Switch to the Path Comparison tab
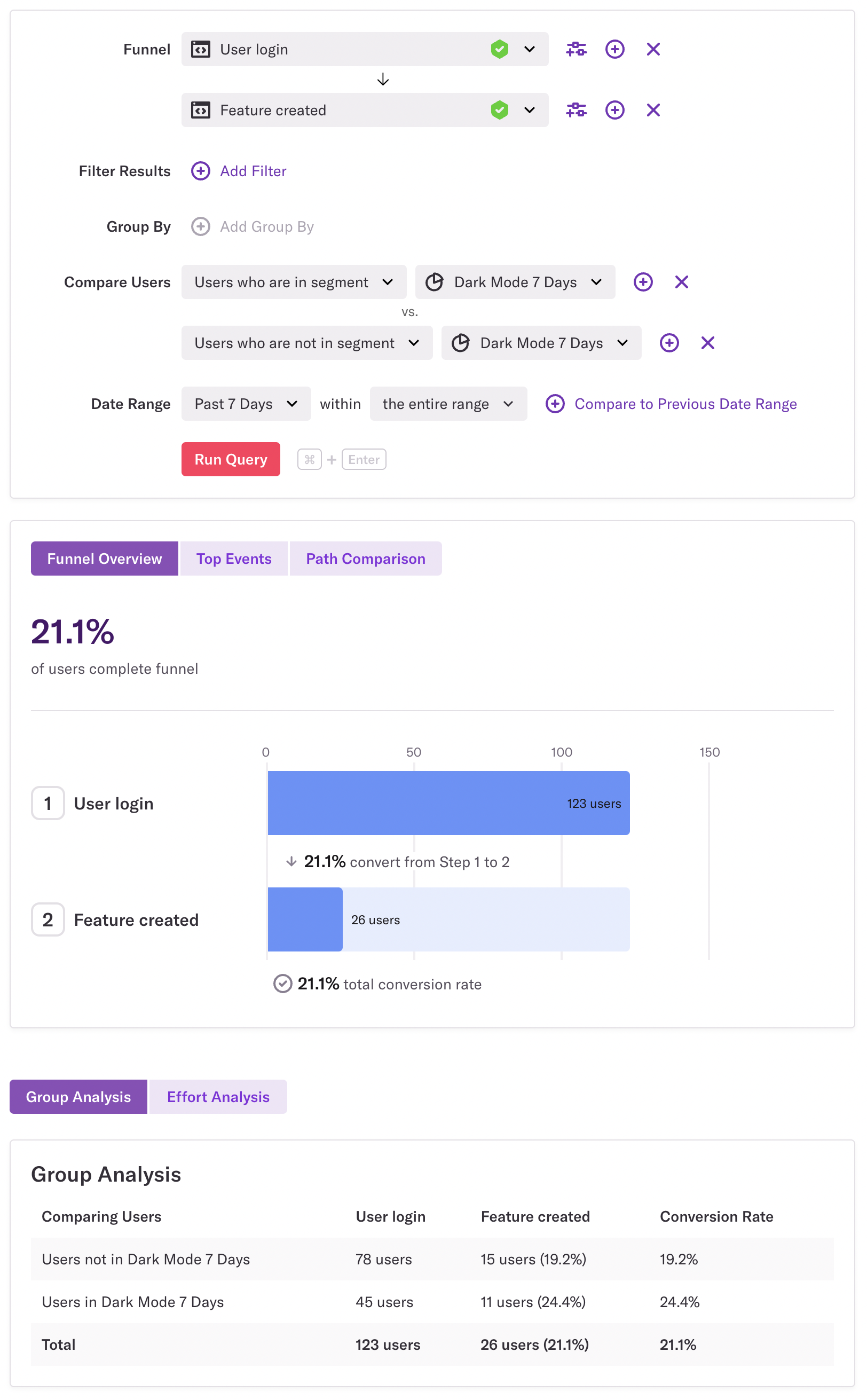Image resolution: width=867 pixels, height=1400 pixels. [x=365, y=558]
